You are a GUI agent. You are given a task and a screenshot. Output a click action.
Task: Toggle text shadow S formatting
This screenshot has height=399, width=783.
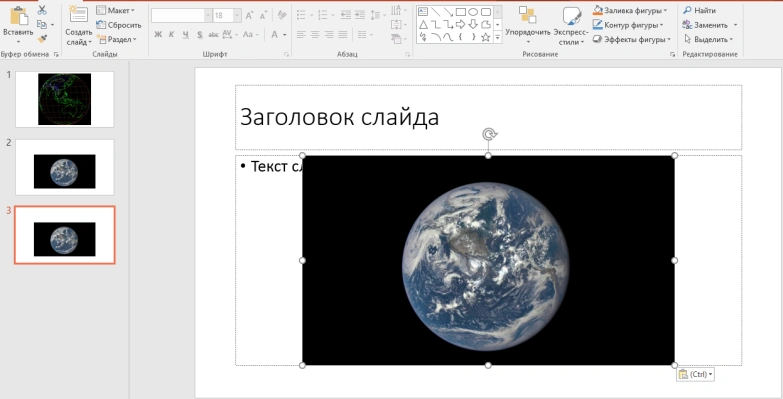pos(199,34)
